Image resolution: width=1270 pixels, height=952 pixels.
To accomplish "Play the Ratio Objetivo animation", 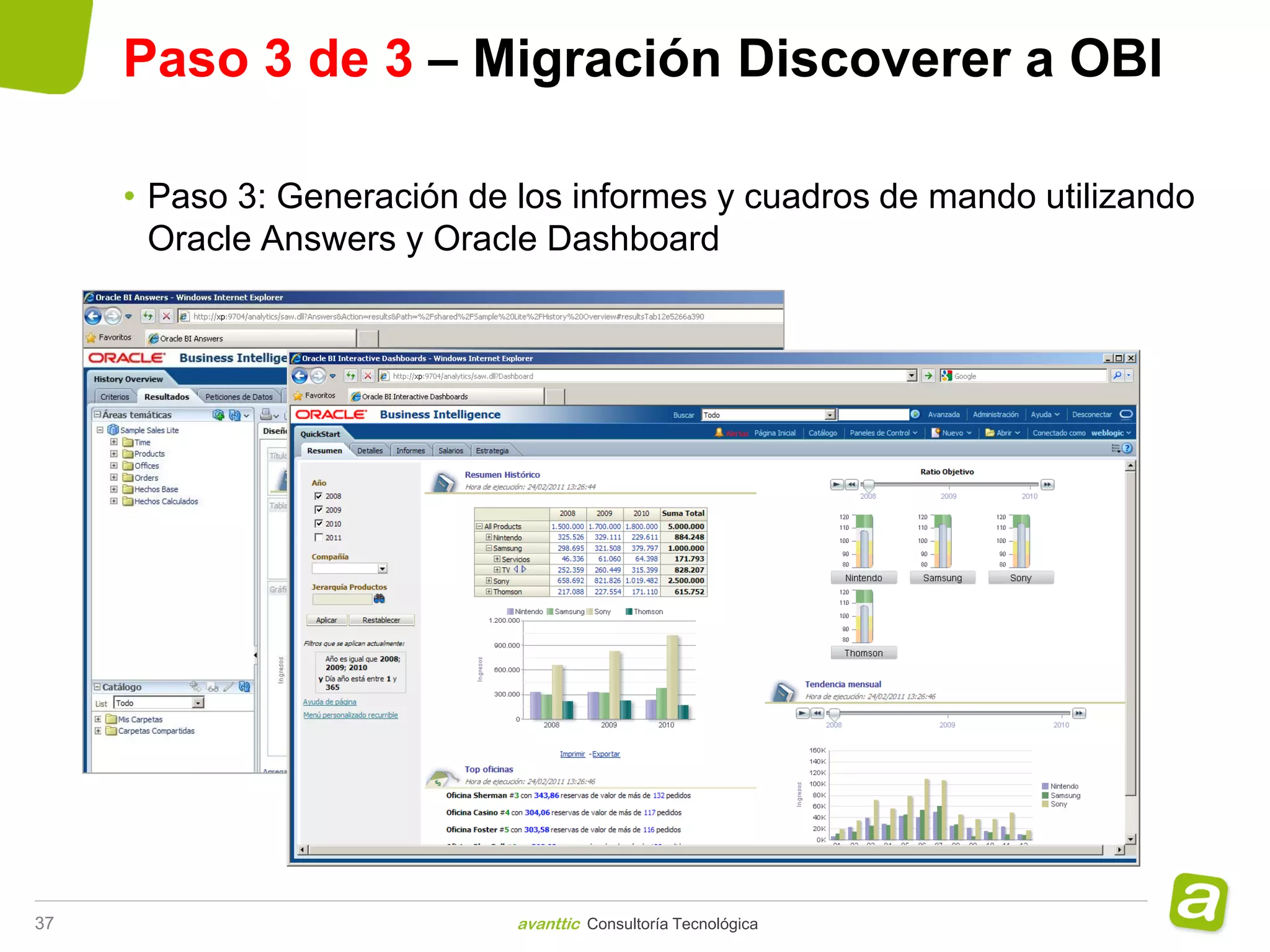I will [x=837, y=484].
